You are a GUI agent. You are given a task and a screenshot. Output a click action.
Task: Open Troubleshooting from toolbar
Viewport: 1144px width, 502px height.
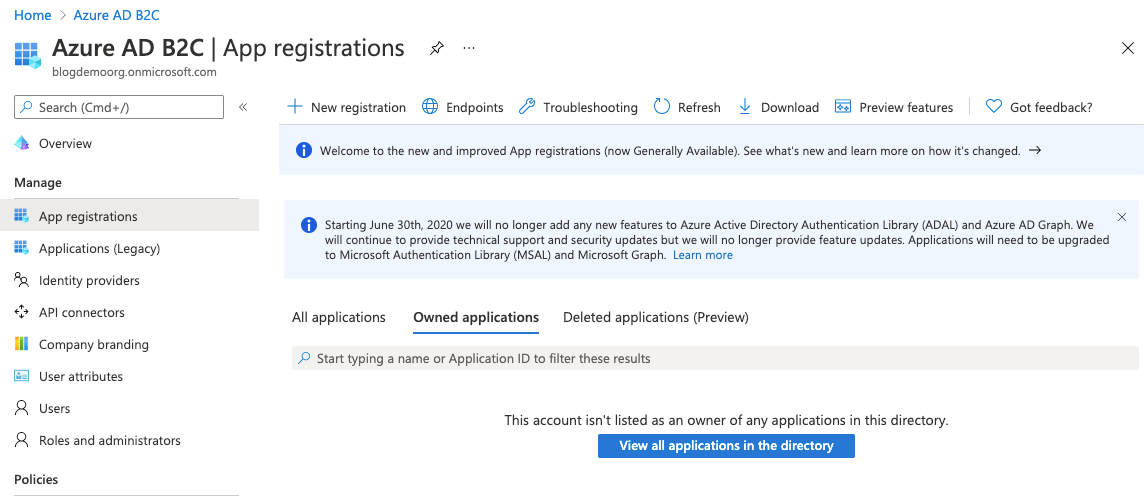pos(578,107)
